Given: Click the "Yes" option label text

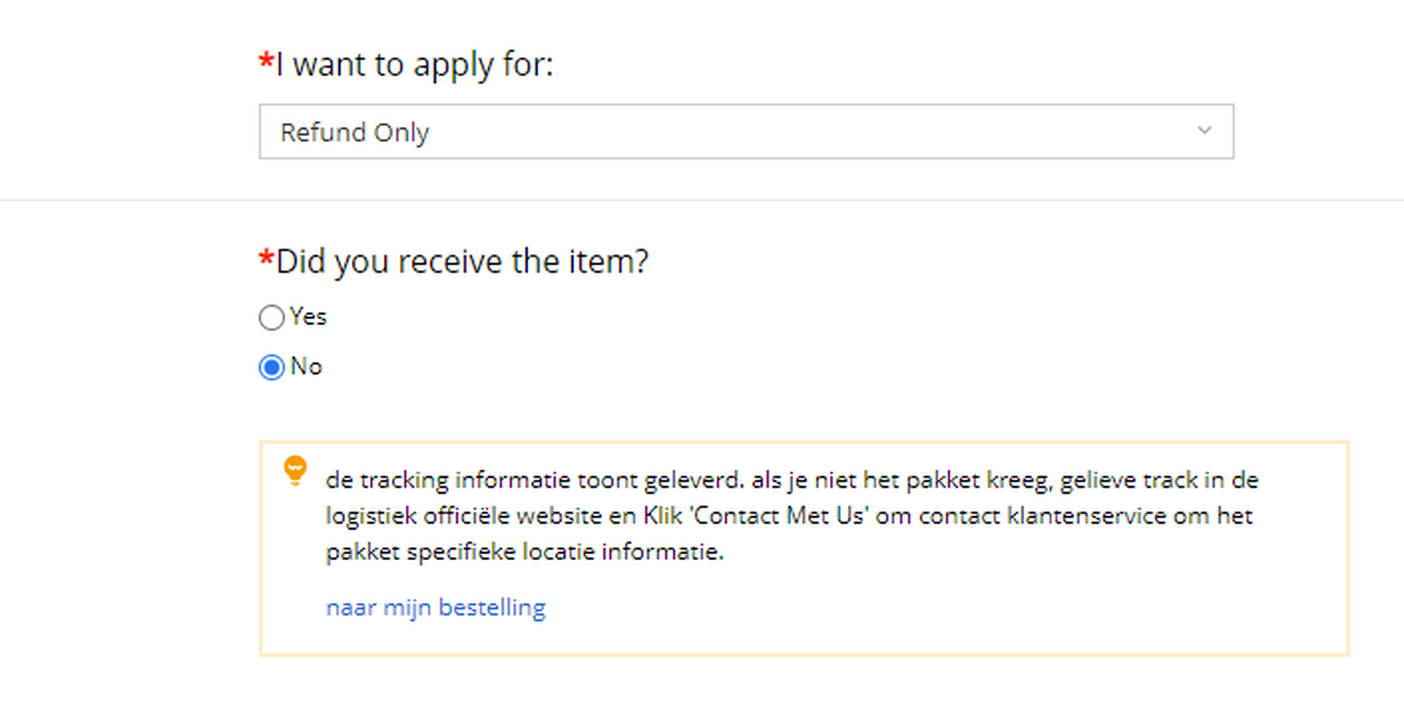Looking at the screenshot, I should point(309,317).
